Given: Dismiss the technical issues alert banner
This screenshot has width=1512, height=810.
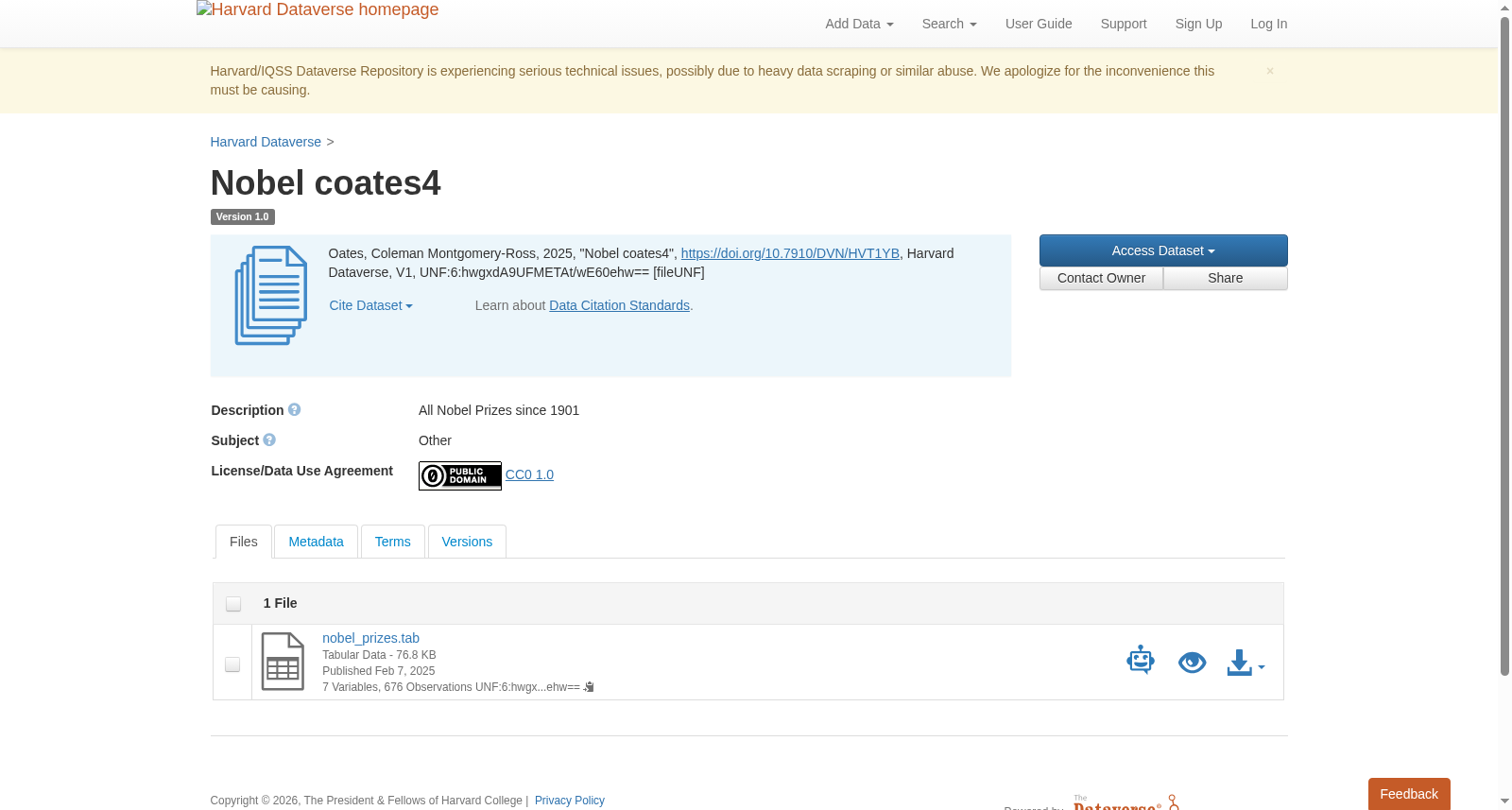Looking at the screenshot, I should [x=1270, y=71].
